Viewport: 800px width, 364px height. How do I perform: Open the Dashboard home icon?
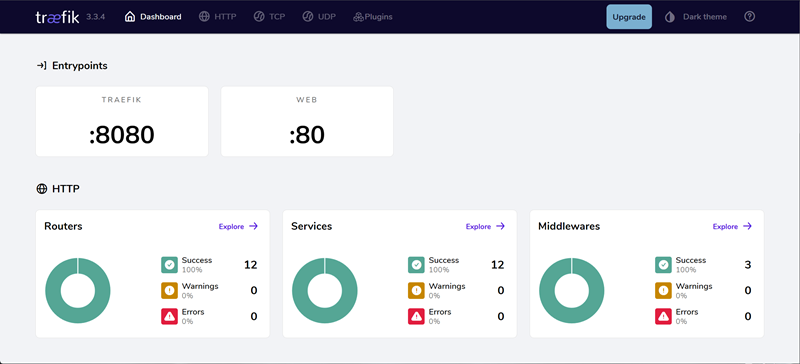pyautogui.click(x=130, y=17)
